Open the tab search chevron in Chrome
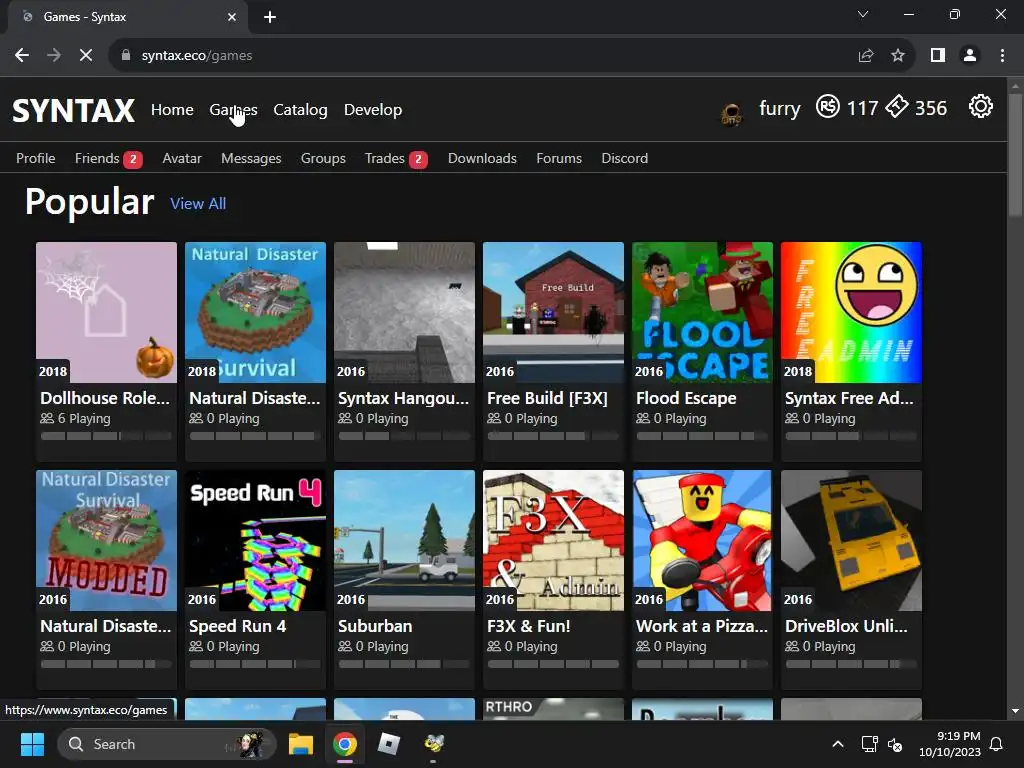Image resolution: width=1024 pixels, height=768 pixels. (x=863, y=14)
